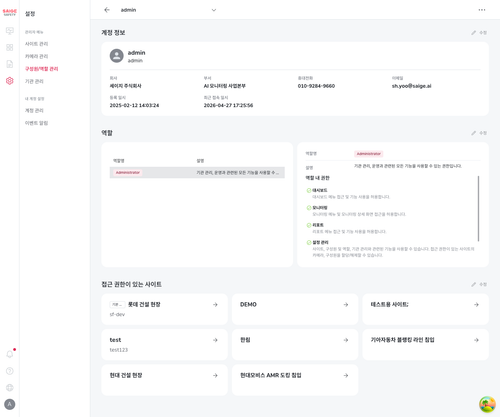The width and height of the screenshot is (500, 417).
Task: Open the DEMO site card
Action: [x=295, y=309]
